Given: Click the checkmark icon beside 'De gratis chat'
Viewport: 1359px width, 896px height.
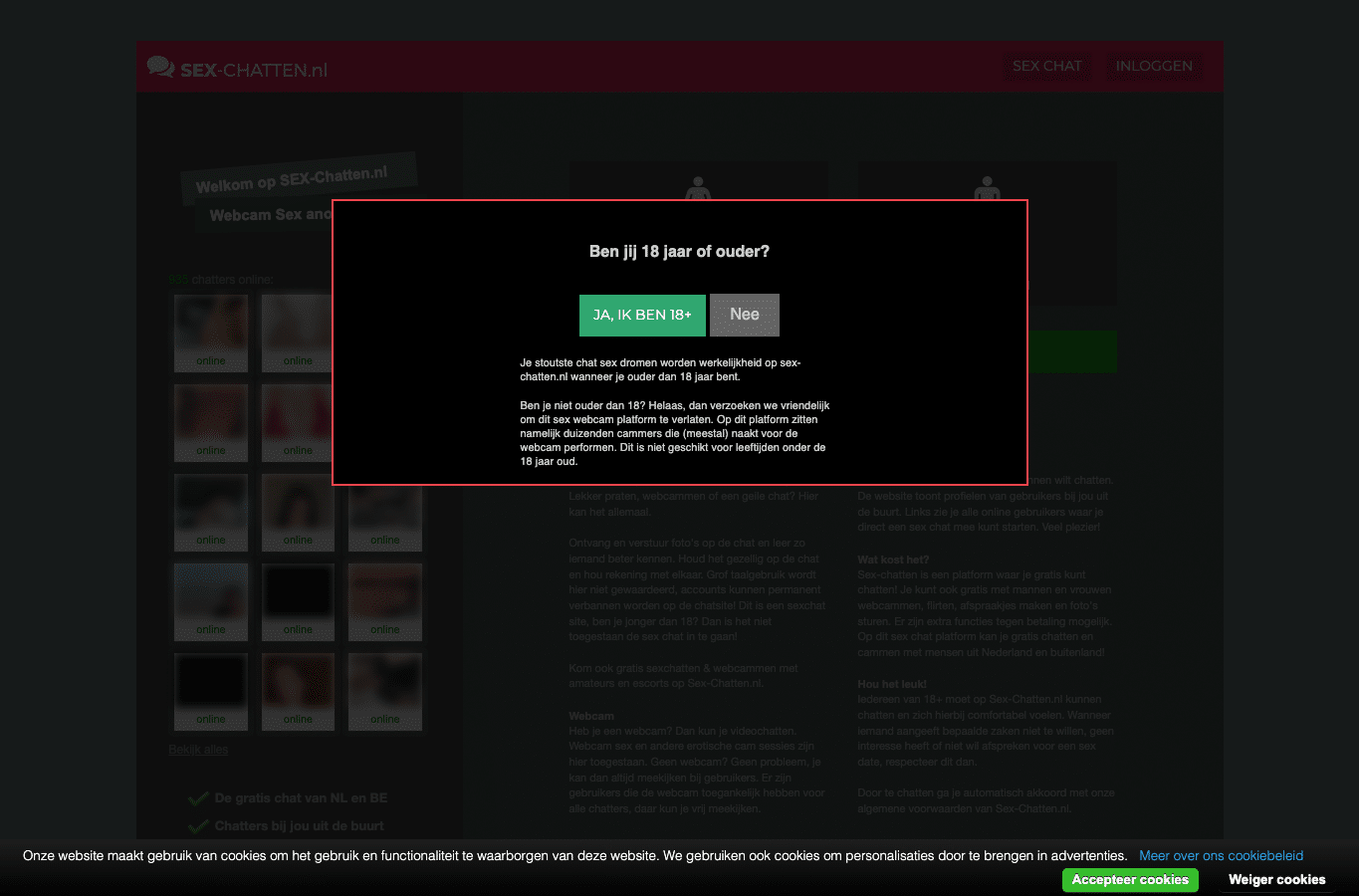Looking at the screenshot, I should [x=198, y=798].
